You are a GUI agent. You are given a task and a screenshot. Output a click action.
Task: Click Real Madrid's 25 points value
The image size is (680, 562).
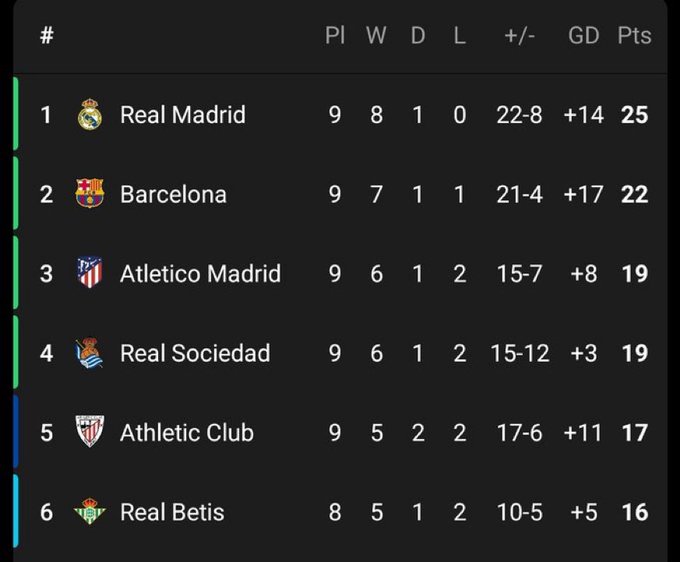[x=634, y=115]
